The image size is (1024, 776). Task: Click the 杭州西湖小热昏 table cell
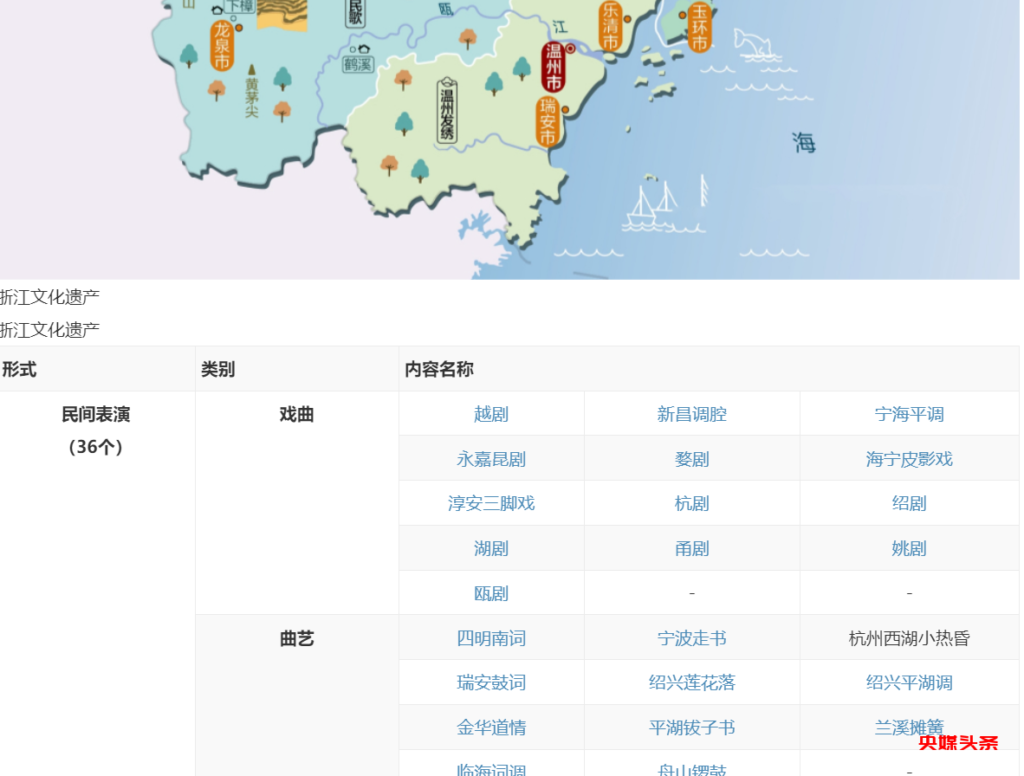908,637
